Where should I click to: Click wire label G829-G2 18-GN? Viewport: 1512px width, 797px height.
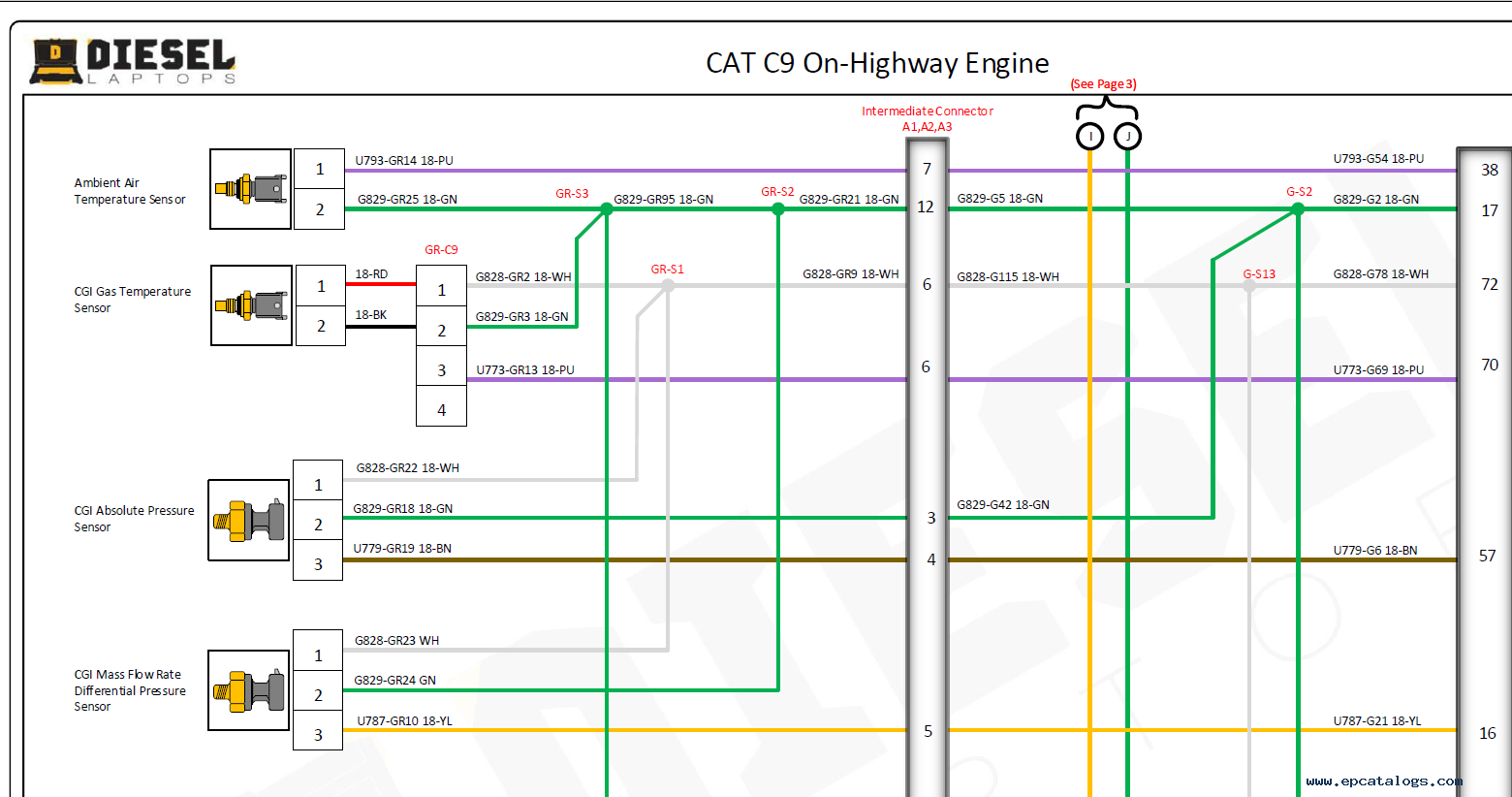1376,200
